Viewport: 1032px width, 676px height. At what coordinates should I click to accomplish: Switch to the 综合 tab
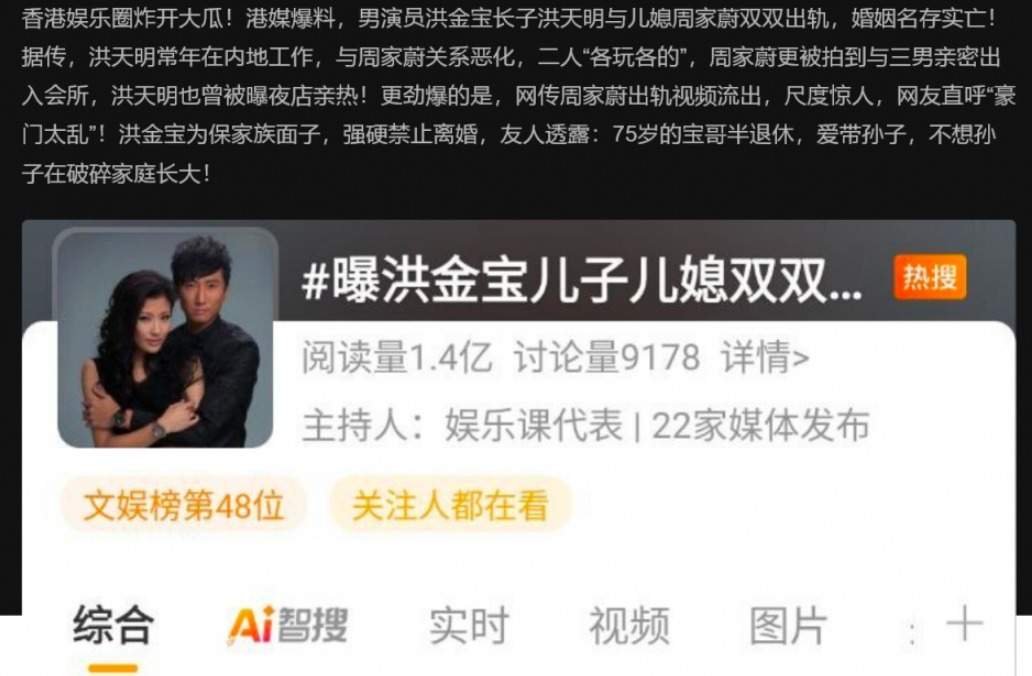tap(113, 625)
